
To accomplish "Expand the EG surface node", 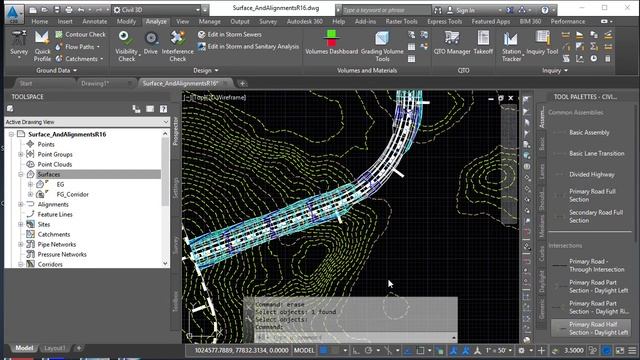I will (30, 184).
